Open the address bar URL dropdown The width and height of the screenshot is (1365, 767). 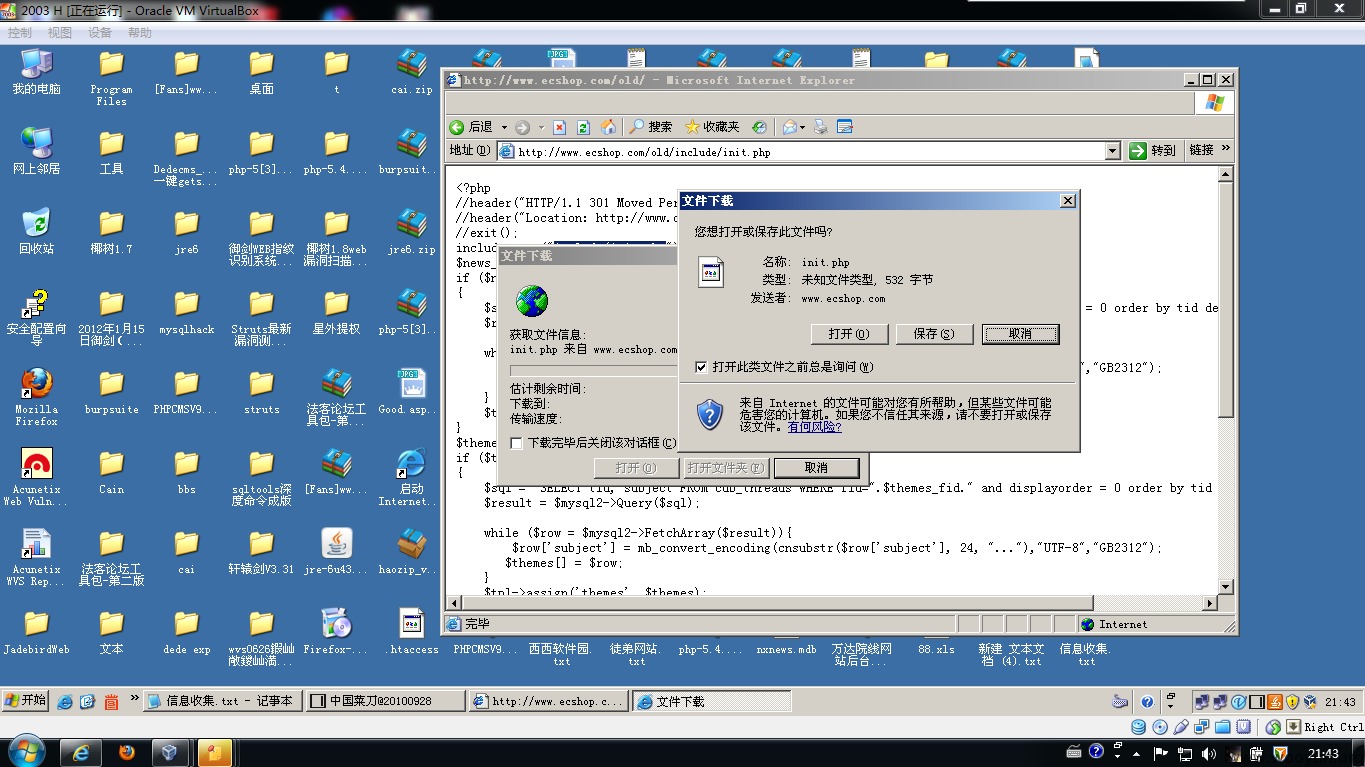(x=1112, y=151)
